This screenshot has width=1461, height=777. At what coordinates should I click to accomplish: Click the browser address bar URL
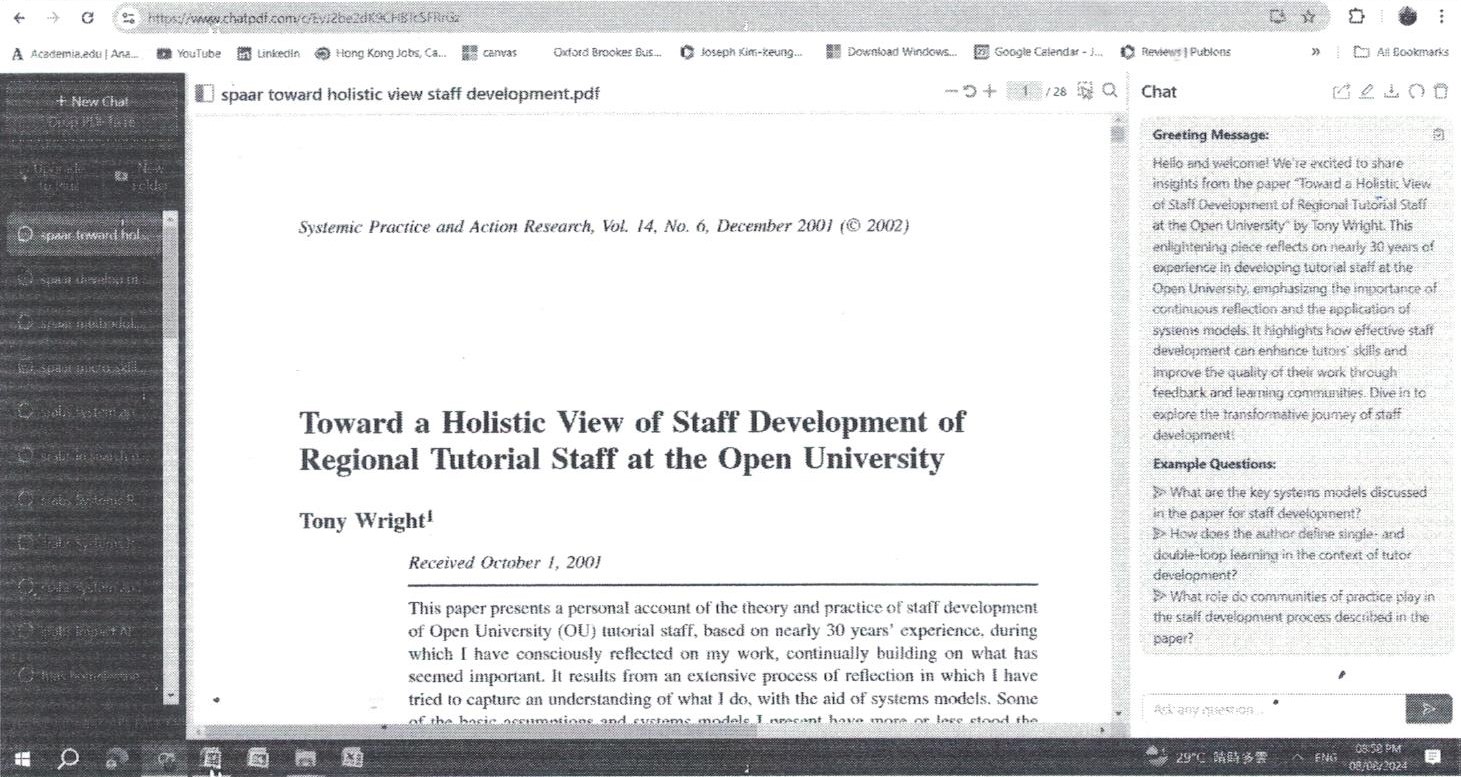tap(305, 17)
